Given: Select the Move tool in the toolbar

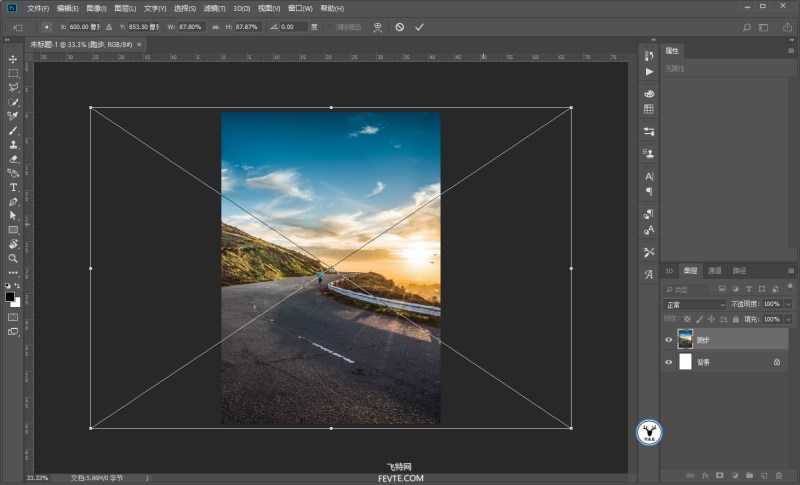Looking at the screenshot, I should pos(13,59).
